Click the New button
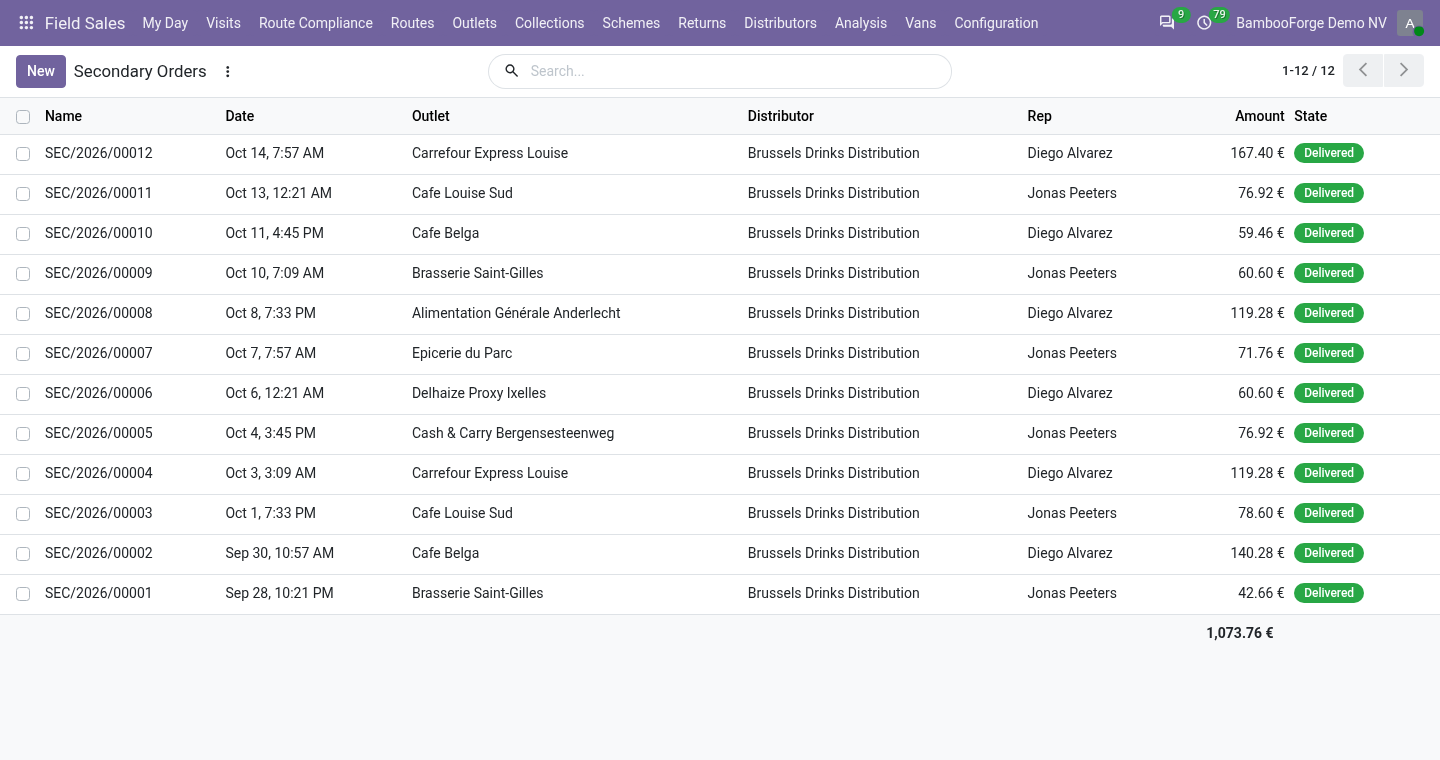The height and width of the screenshot is (760, 1440). pos(41,71)
